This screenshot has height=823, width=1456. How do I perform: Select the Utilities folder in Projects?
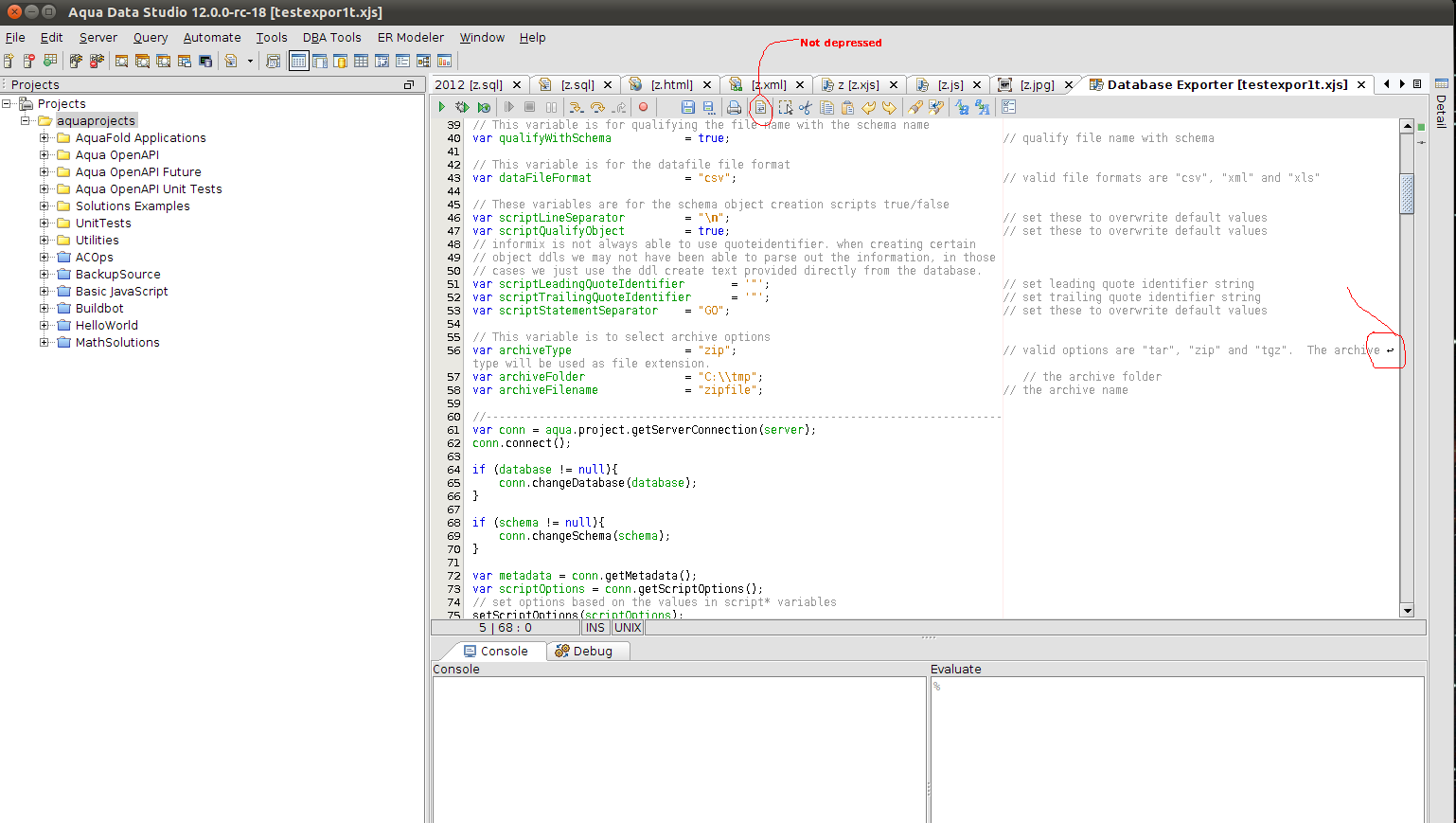point(97,240)
